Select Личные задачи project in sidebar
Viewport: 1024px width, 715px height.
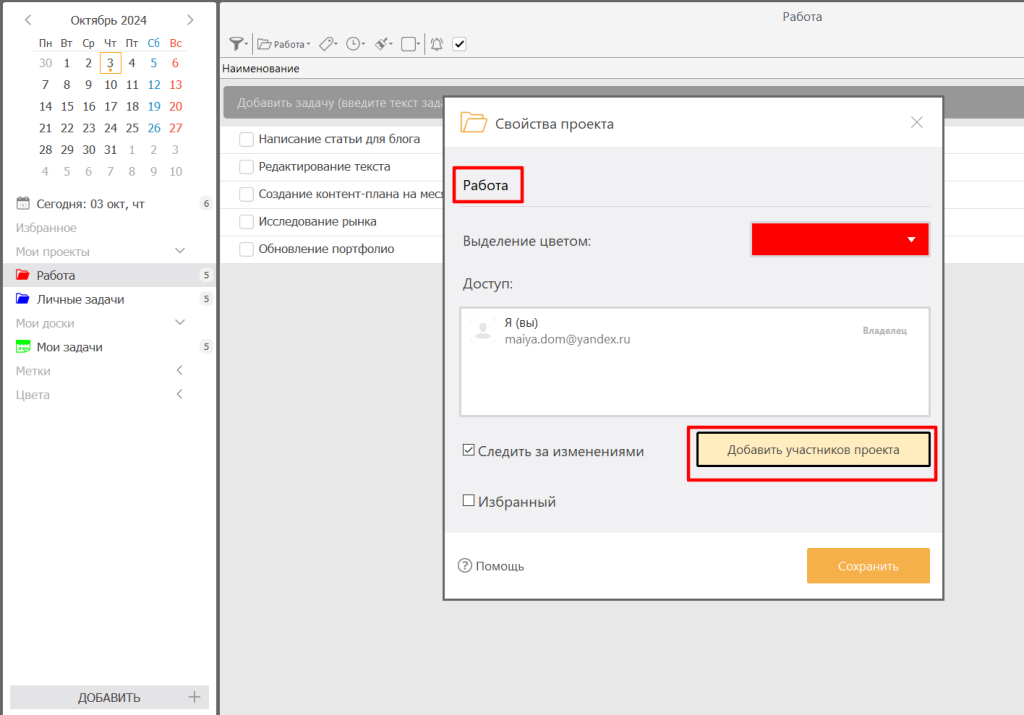pyautogui.click(x=80, y=299)
